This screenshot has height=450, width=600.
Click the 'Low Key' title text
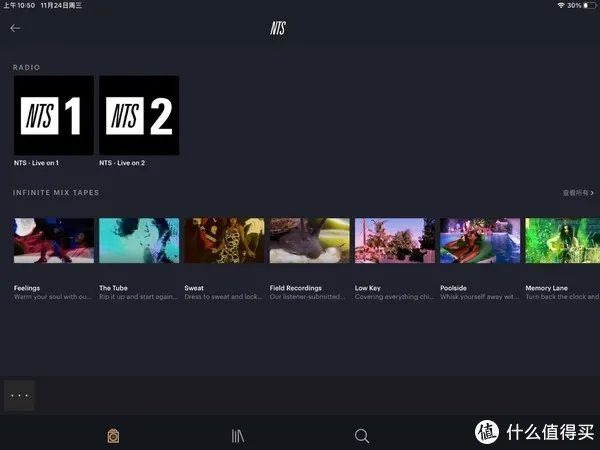[367, 288]
